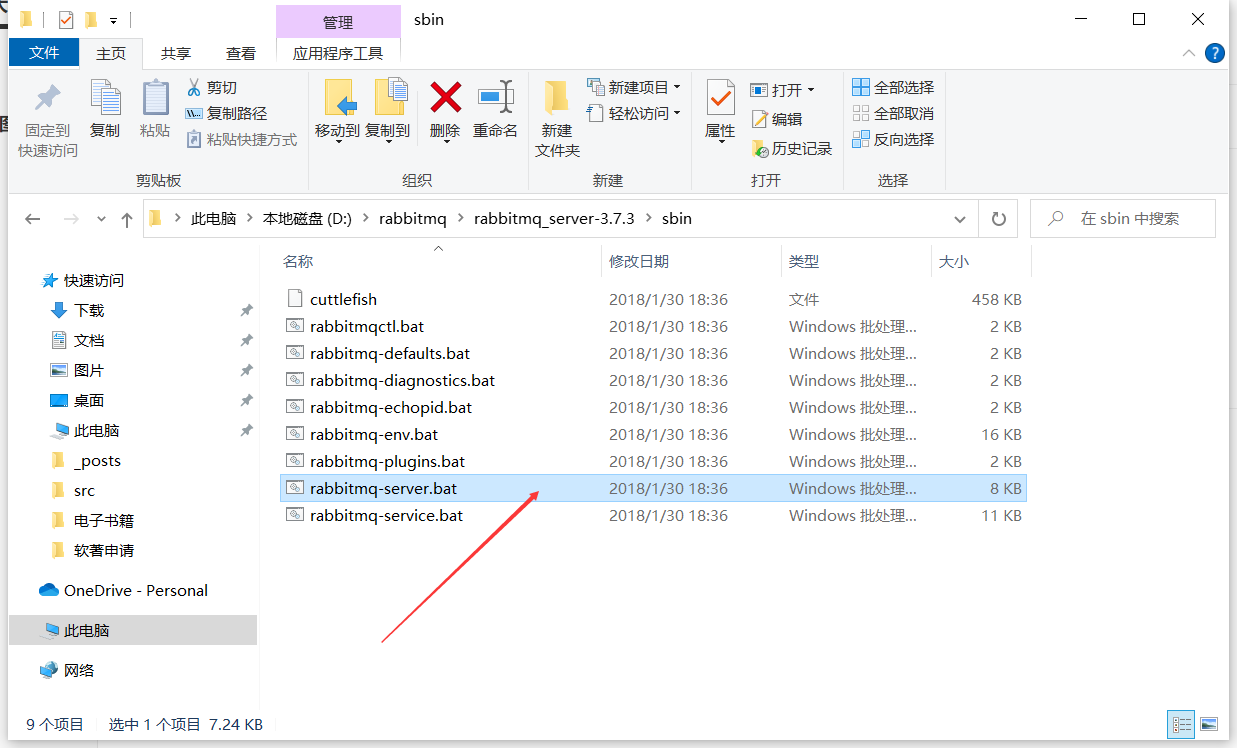Open _posts folder in sidebar
Image resolution: width=1237 pixels, height=748 pixels.
pos(97,461)
